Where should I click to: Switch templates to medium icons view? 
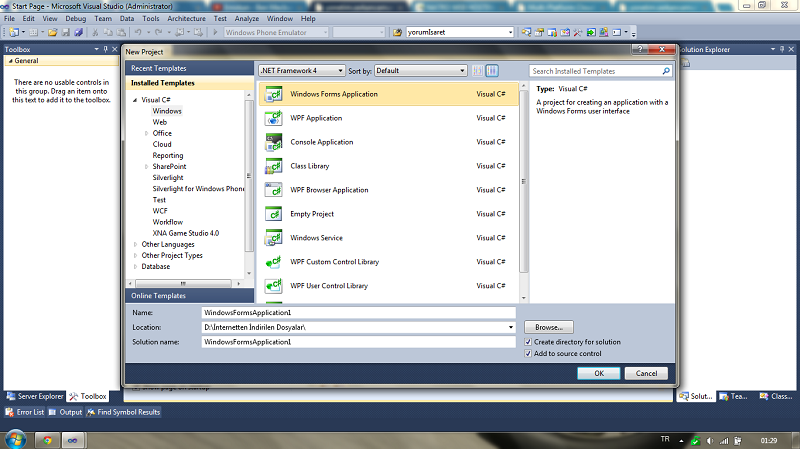pos(492,71)
